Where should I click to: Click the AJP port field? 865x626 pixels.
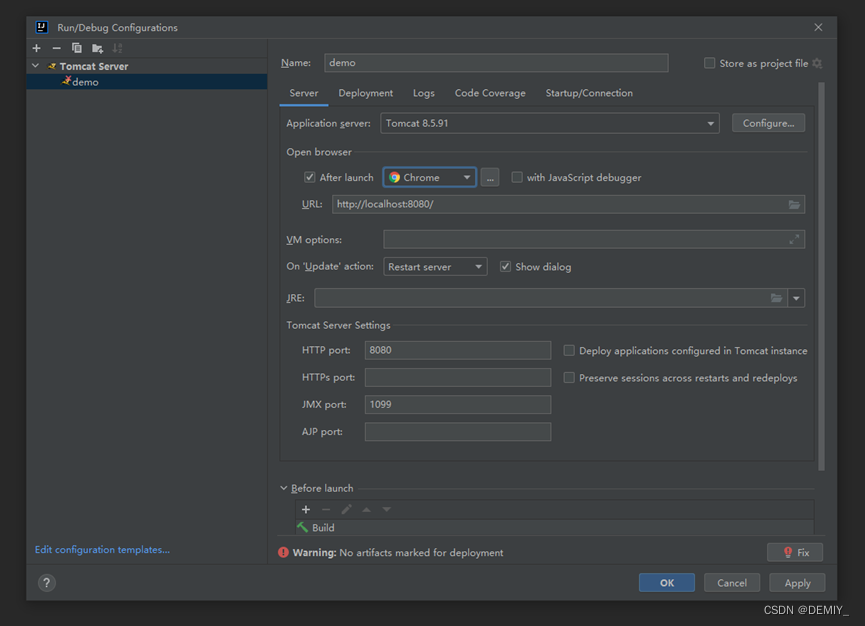click(x=457, y=432)
